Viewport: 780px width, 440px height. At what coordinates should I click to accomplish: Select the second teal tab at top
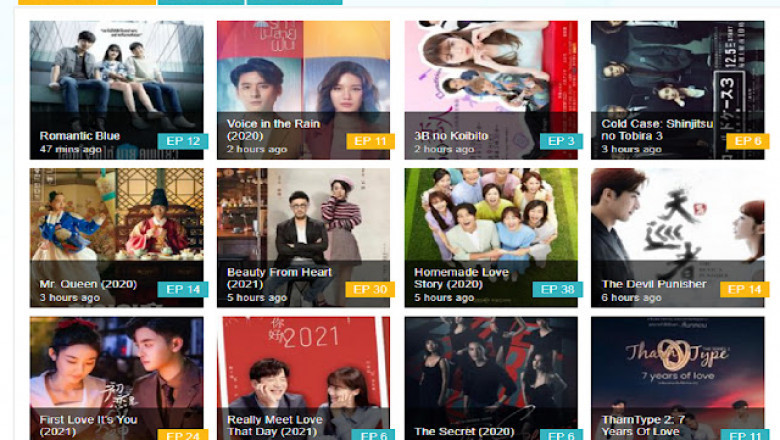[x=294, y=2]
